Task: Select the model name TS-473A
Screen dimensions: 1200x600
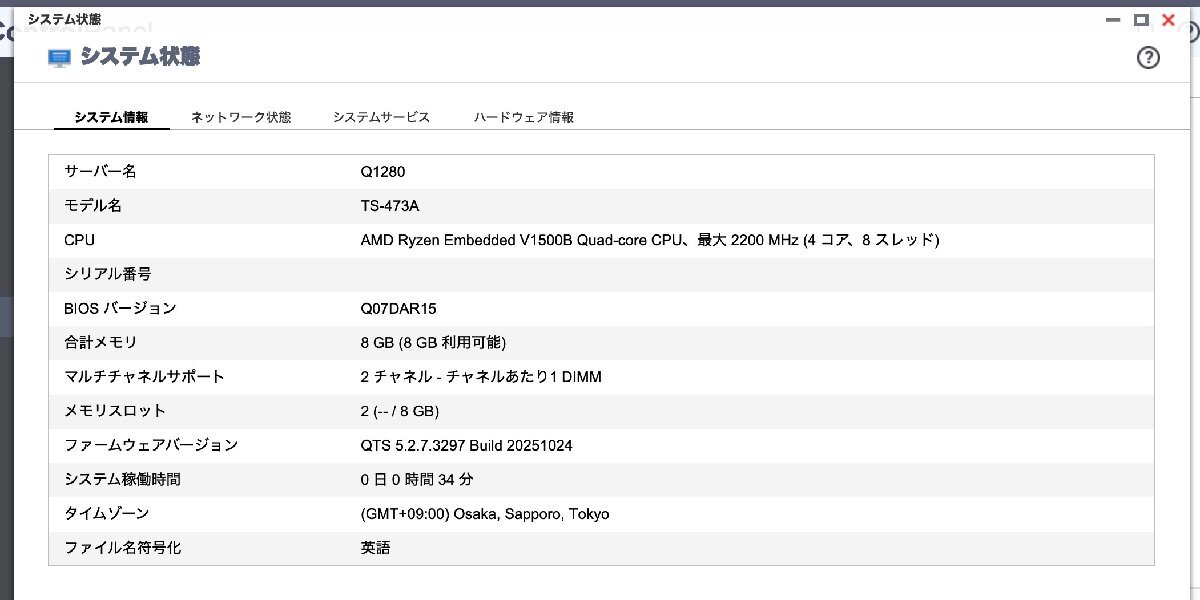Action: pyautogui.click(x=390, y=206)
